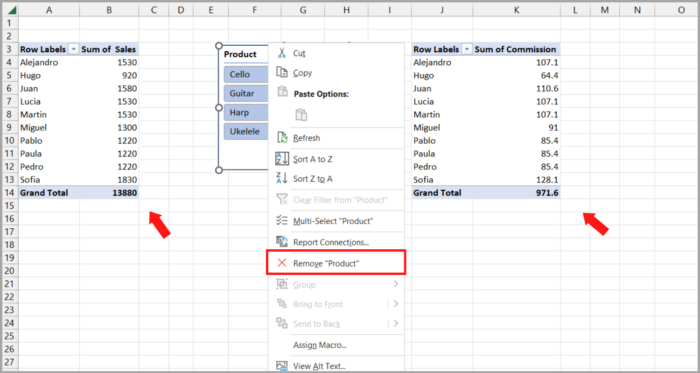Click the red X Remove "Product" icon
Image resolution: width=700 pixels, height=373 pixels.
[x=282, y=263]
